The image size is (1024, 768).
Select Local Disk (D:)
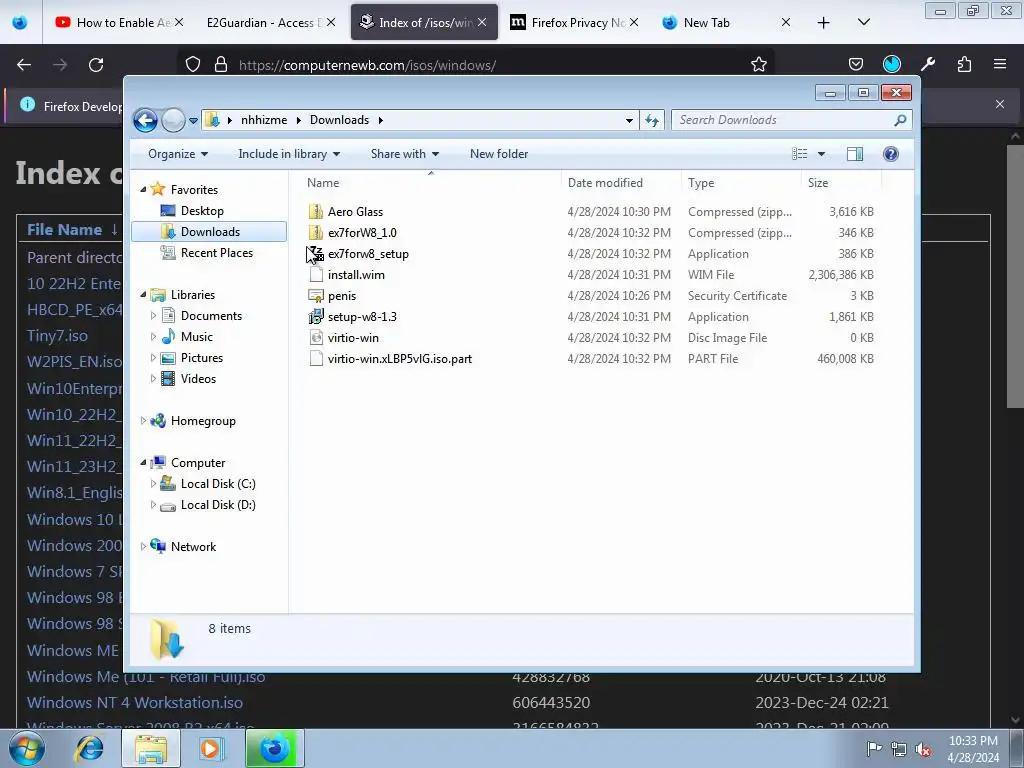click(217, 505)
